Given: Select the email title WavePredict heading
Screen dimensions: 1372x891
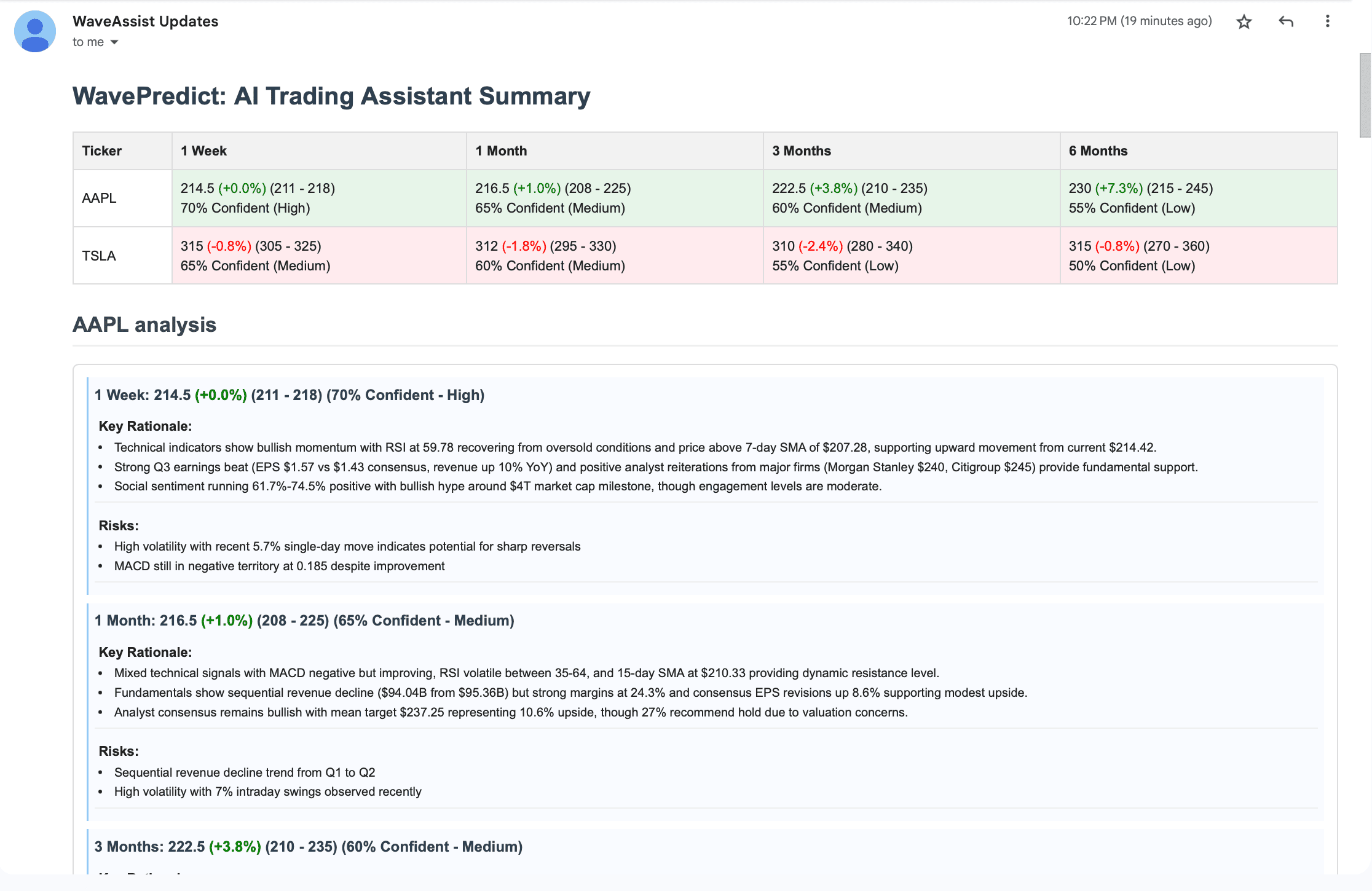Looking at the screenshot, I should click(x=331, y=96).
